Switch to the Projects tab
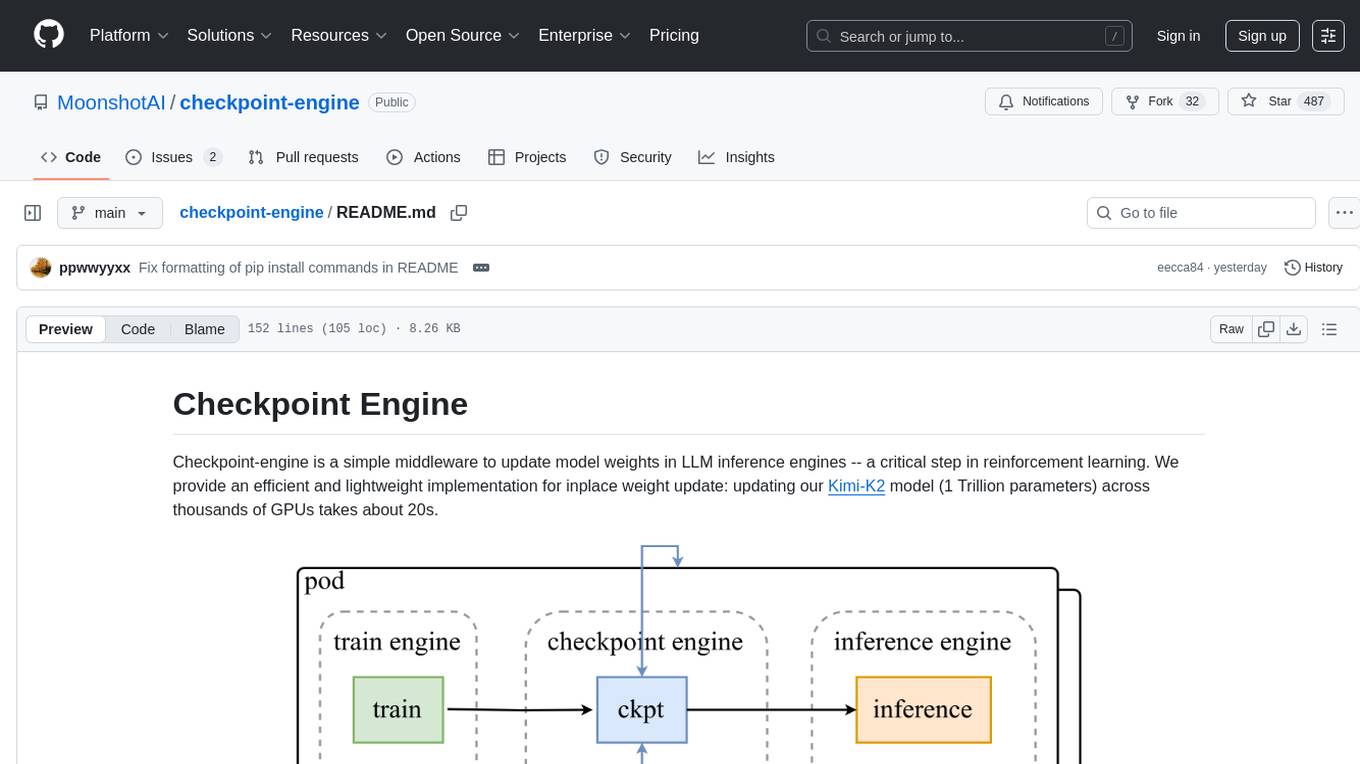Viewport: 1360px width, 764px height. pyautogui.click(x=527, y=157)
